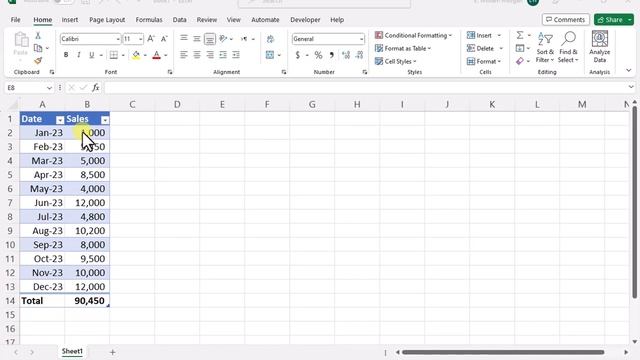Apply the dollar Accounting format
The width and height of the screenshot is (640, 360).
click(x=298, y=55)
